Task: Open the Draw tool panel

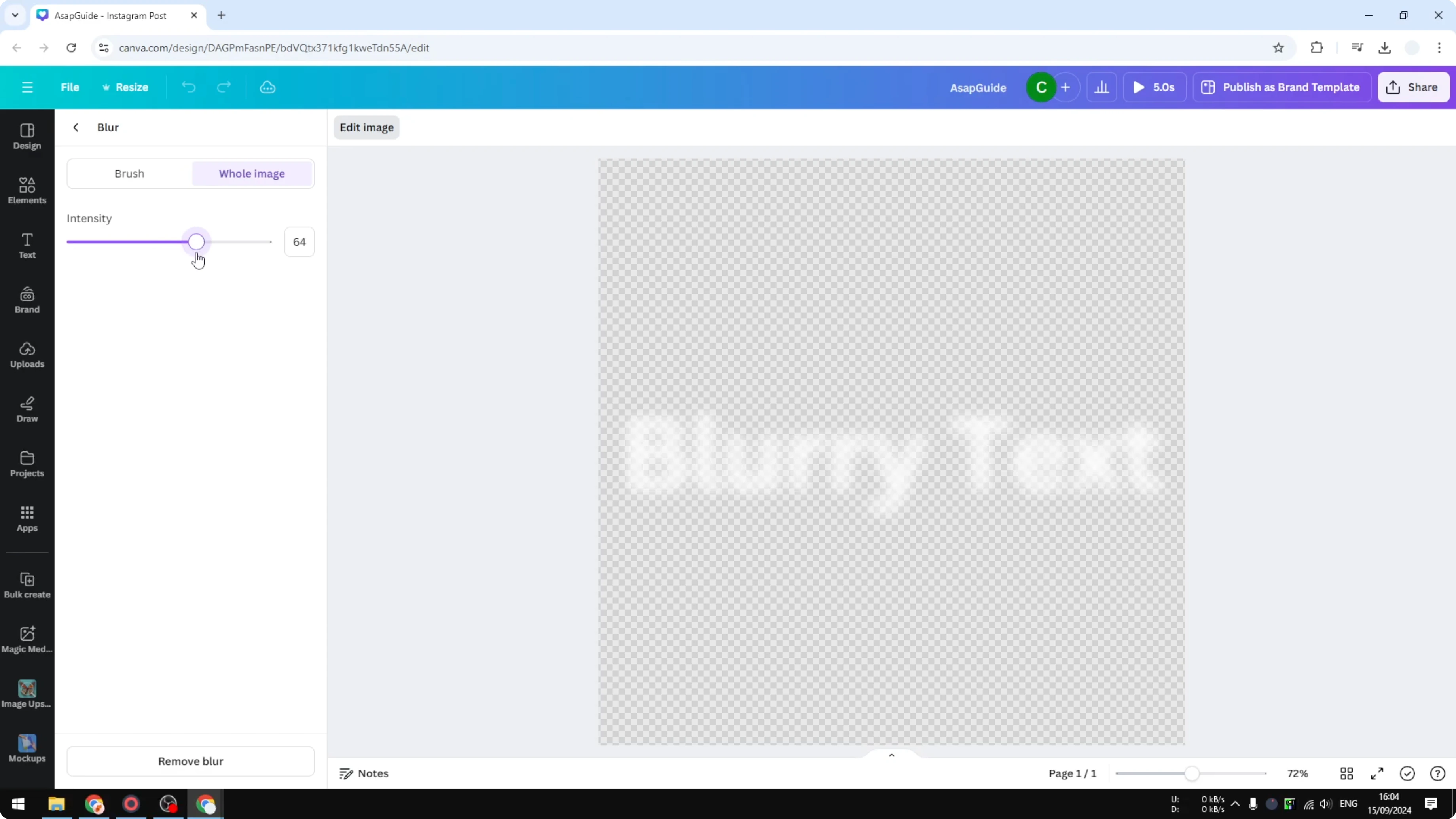Action: pos(27,410)
